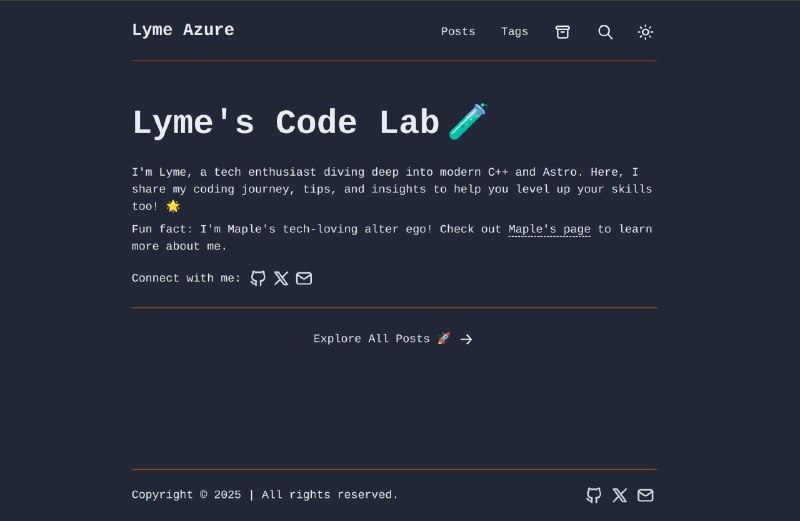Open the Tags nav item
The image size is (800, 521).
[514, 32]
